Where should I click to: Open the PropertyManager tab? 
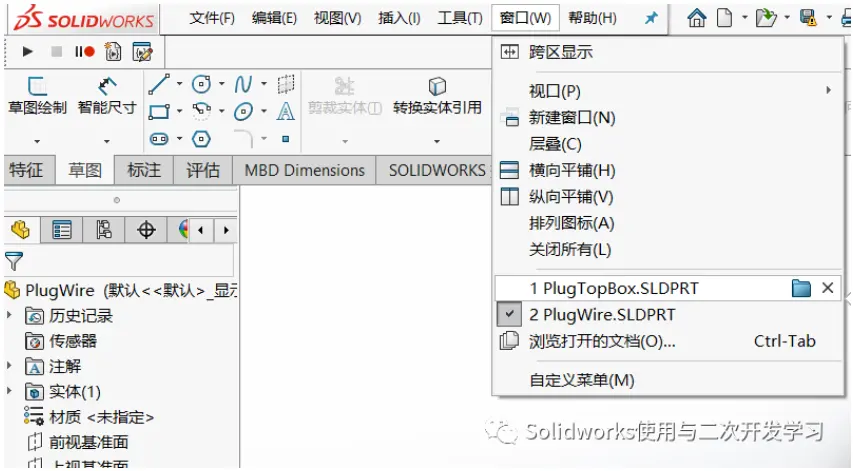coord(61,230)
